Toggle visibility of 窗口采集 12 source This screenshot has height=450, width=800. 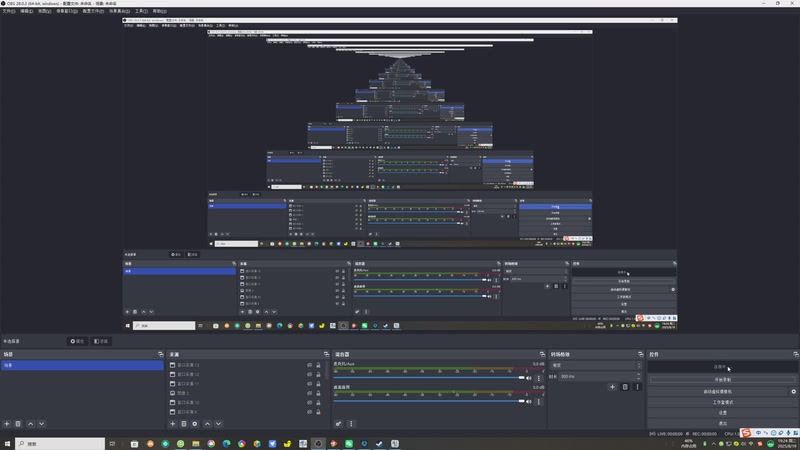coord(309,374)
